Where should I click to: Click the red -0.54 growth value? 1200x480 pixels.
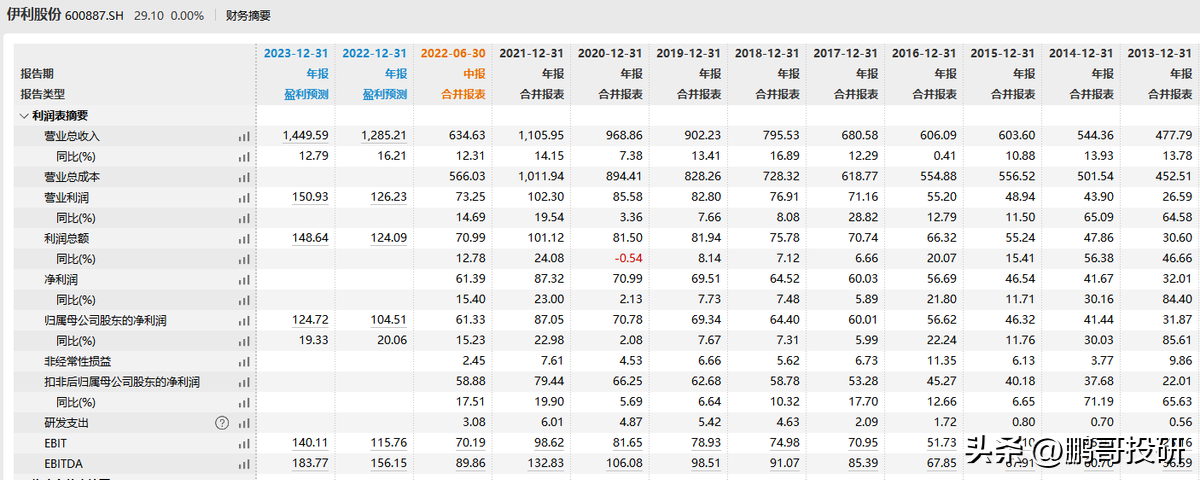point(630,259)
